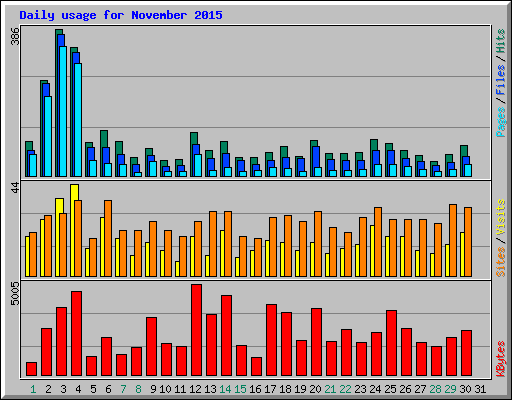
Task: Click the KBytes legend label
Action: point(500,359)
